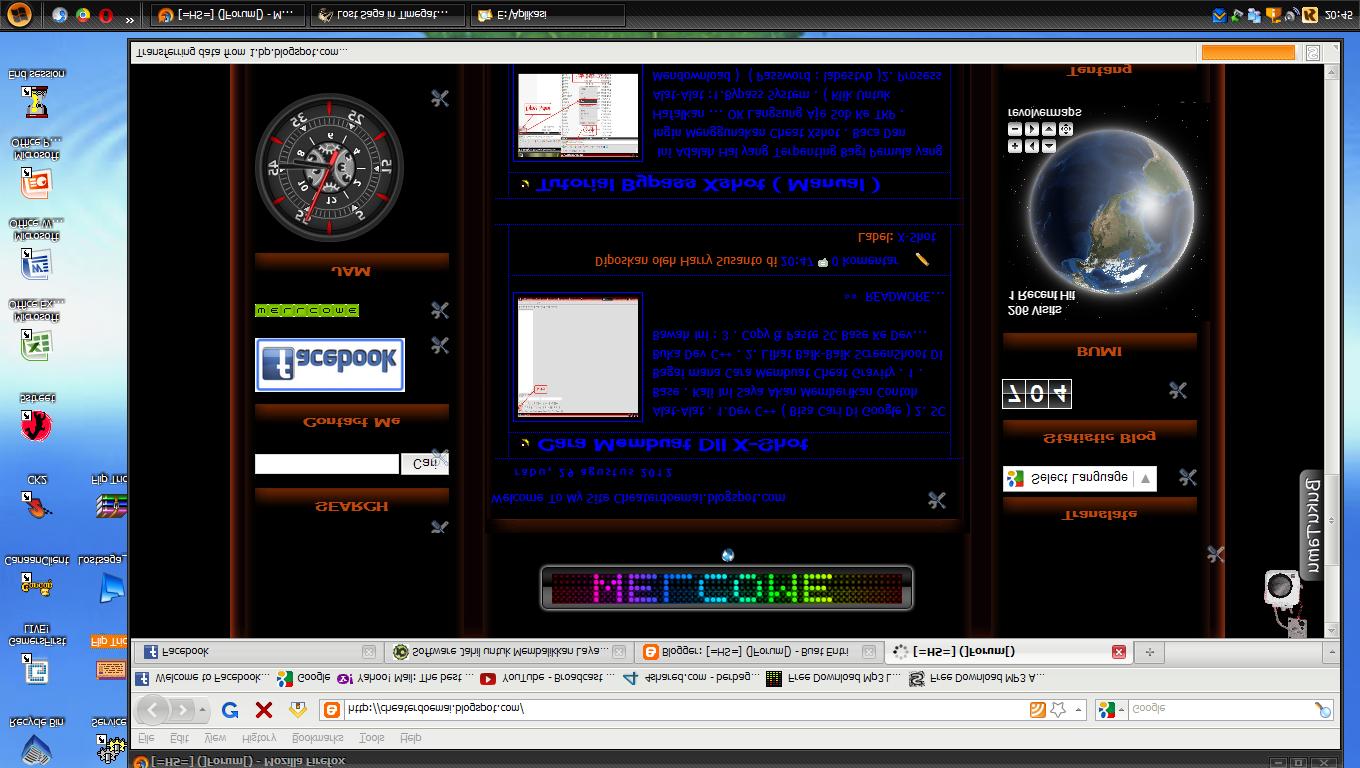Image resolution: width=1360 pixels, height=768 pixels.
Task: Click the wrench icon beside the Select Language widget
Action: point(1187,478)
